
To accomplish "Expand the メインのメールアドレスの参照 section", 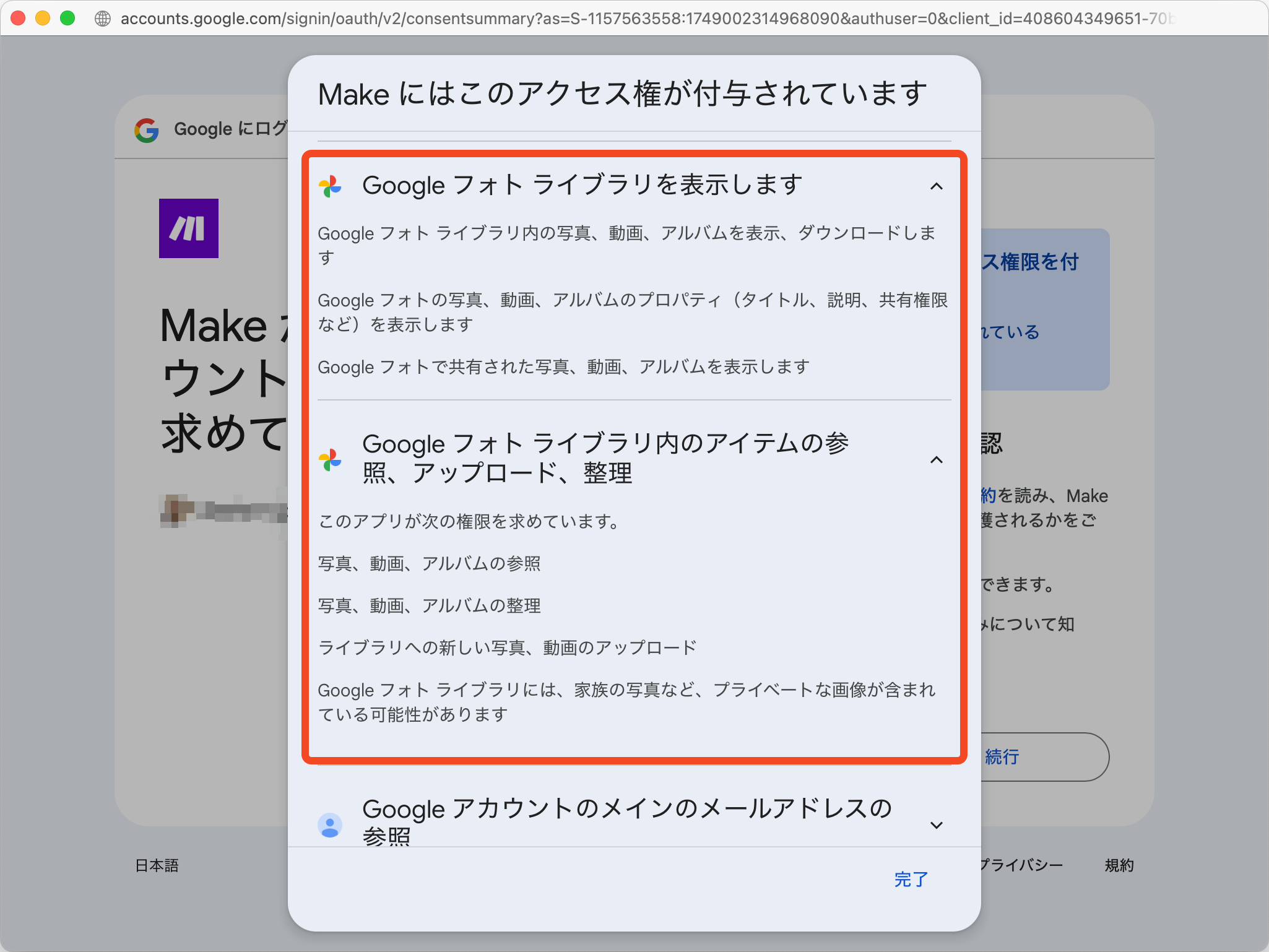I will (x=937, y=824).
